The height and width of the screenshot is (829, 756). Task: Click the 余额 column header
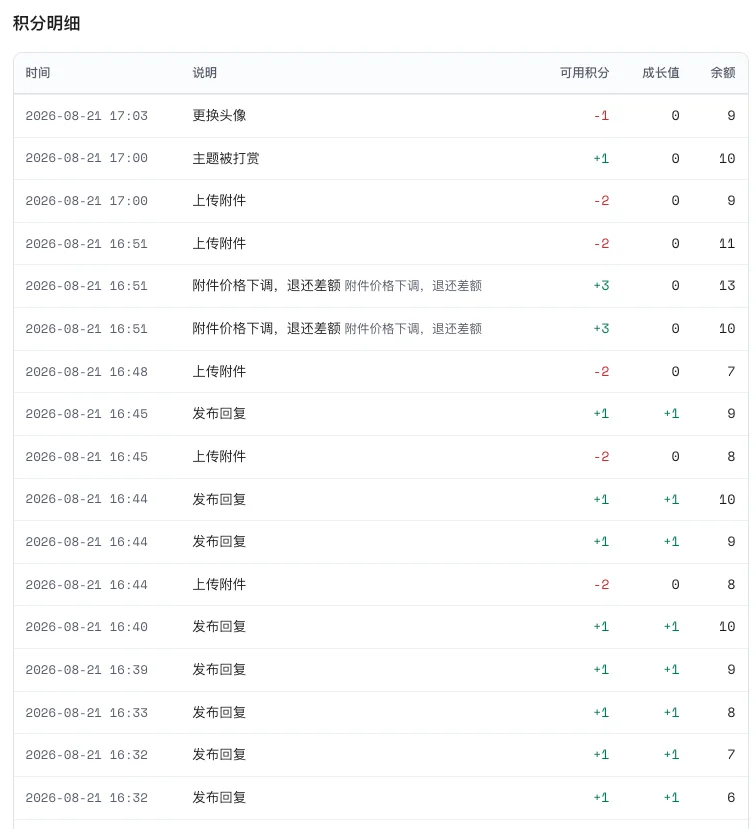tap(723, 72)
